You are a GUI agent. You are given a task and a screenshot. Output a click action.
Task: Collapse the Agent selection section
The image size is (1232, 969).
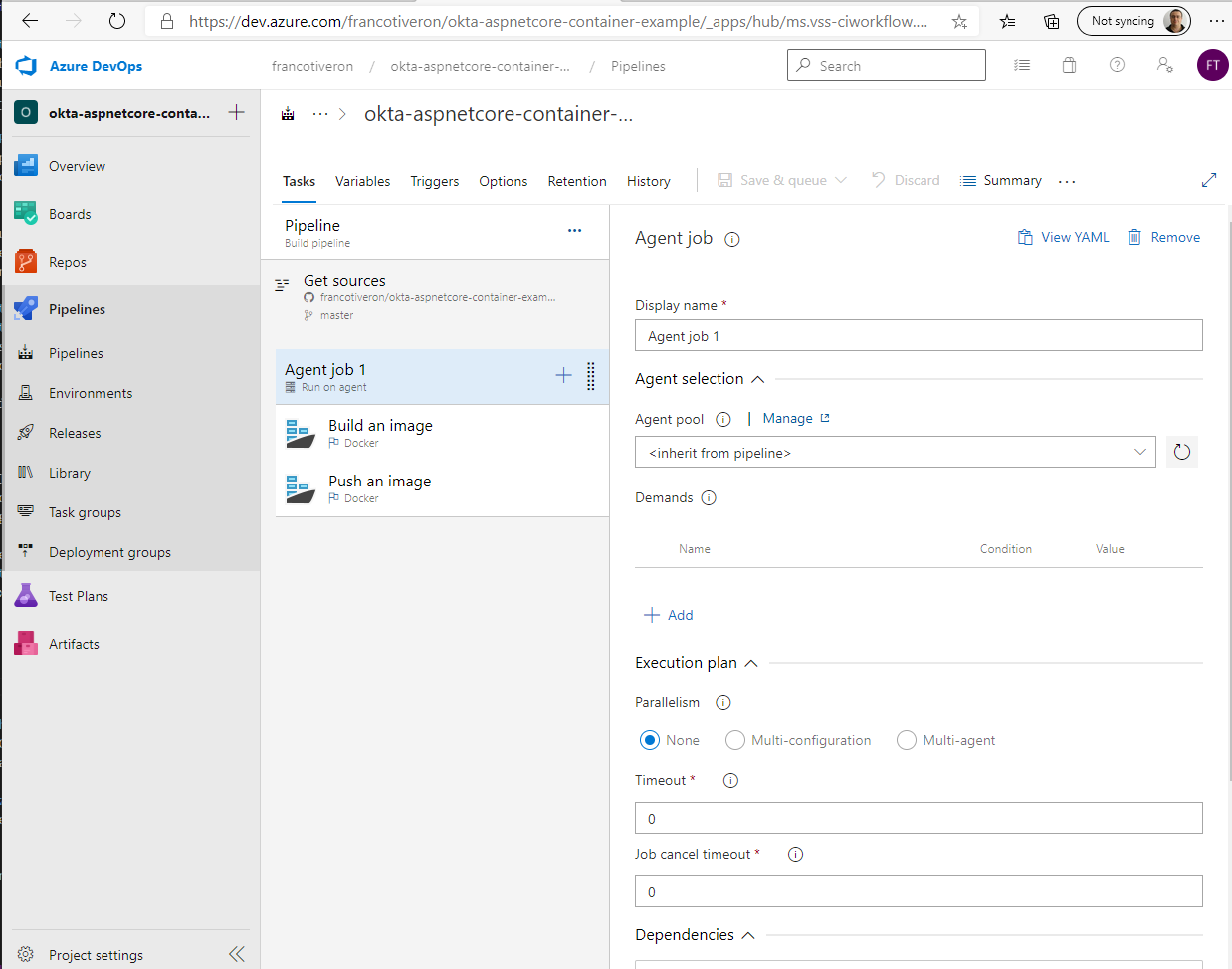(x=757, y=379)
